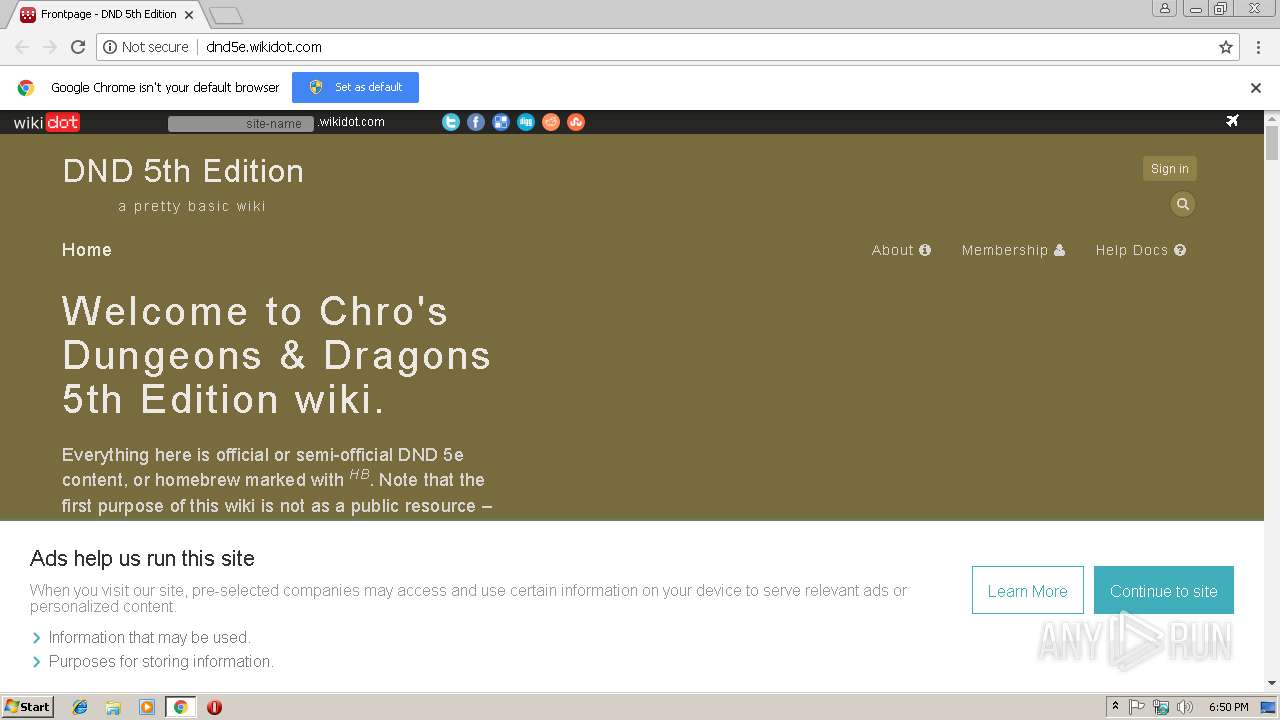
Task: Open Windows Media Player from taskbar
Action: (x=147, y=707)
